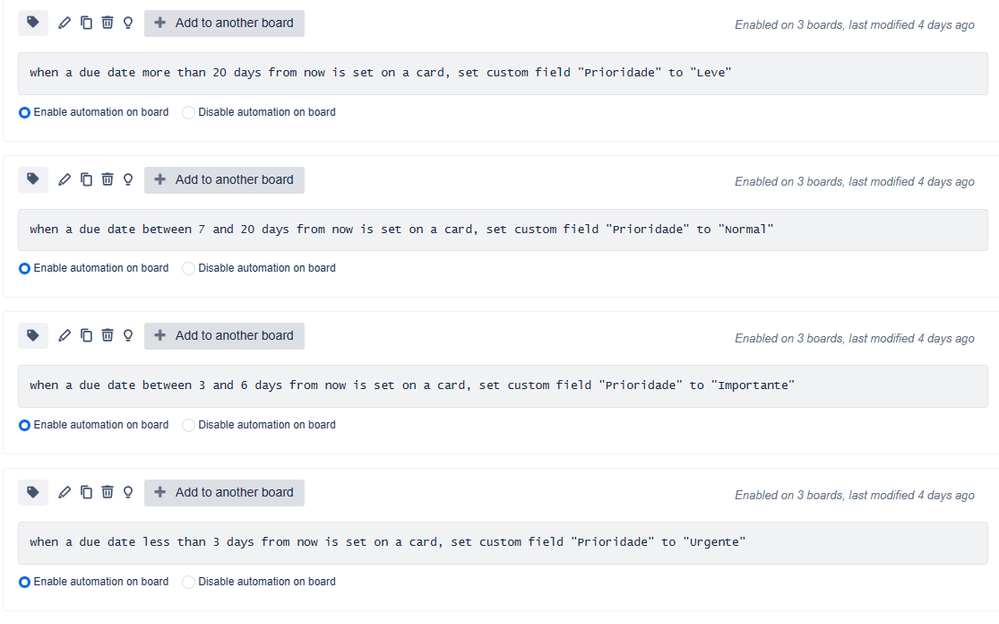Delete the "Urgente" rule with trash icon
The image size is (999, 624).
tap(107, 492)
